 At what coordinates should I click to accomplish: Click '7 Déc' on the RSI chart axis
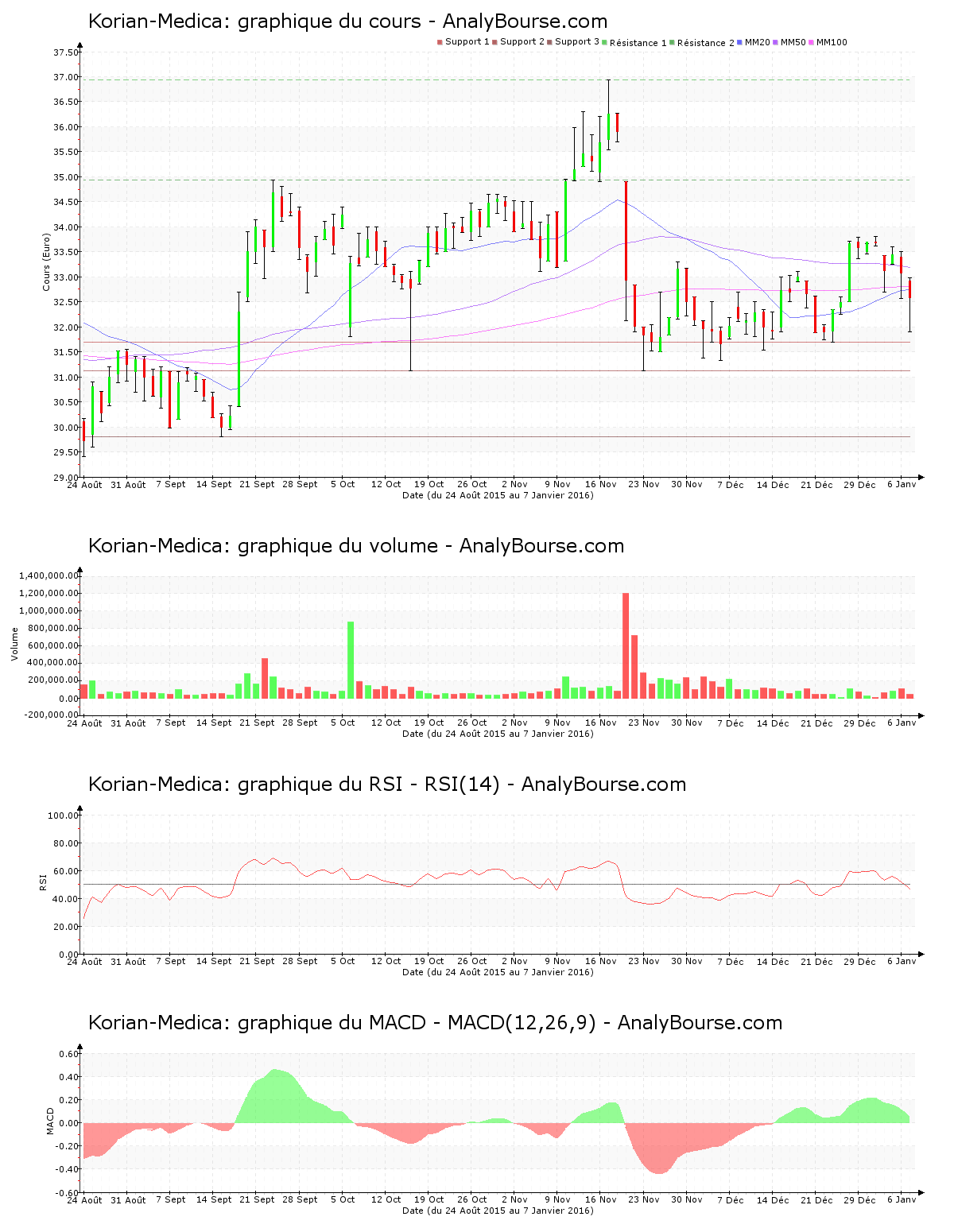[x=730, y=961]
